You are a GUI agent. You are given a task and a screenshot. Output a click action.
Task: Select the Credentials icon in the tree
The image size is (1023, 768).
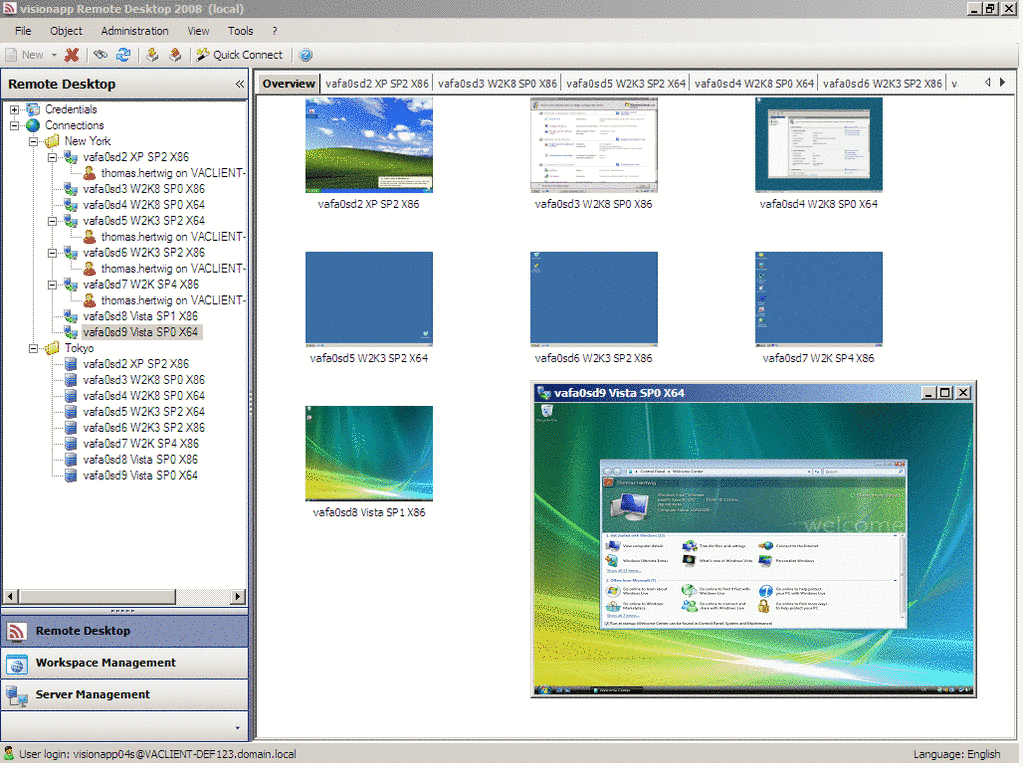[x=33, y=109]
